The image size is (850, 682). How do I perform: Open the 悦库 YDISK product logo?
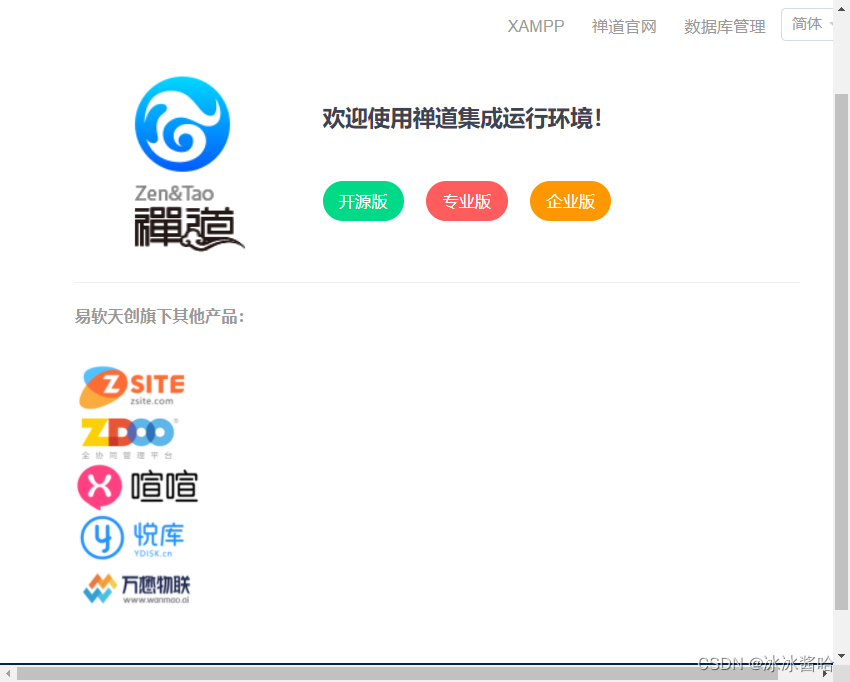tap(132, 537)
